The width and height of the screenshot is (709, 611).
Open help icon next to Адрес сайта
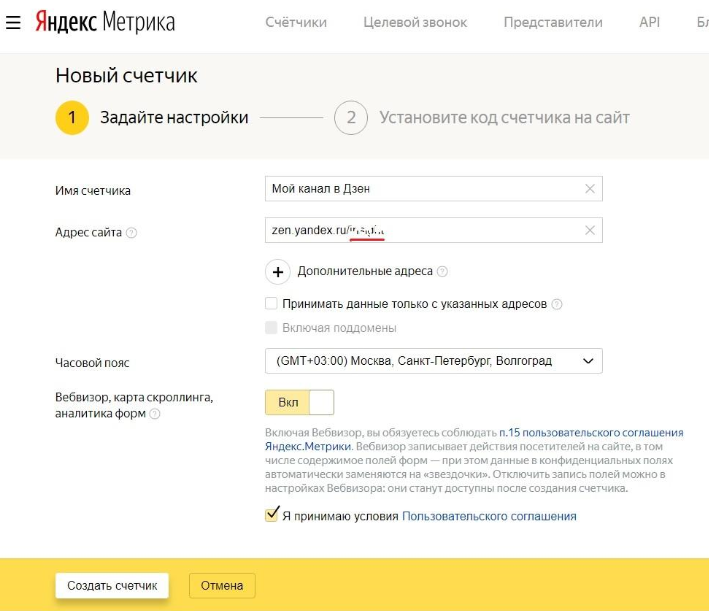pos(132,233)
